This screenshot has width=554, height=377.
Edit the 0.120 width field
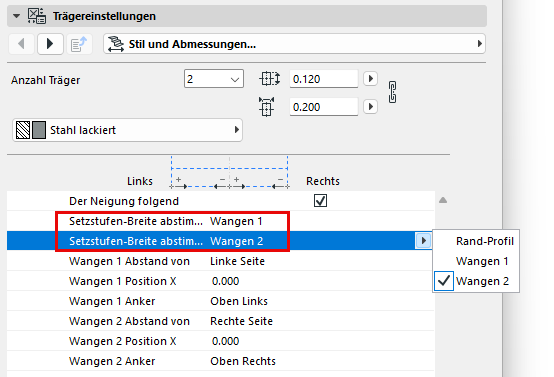(x=324, y=79)
